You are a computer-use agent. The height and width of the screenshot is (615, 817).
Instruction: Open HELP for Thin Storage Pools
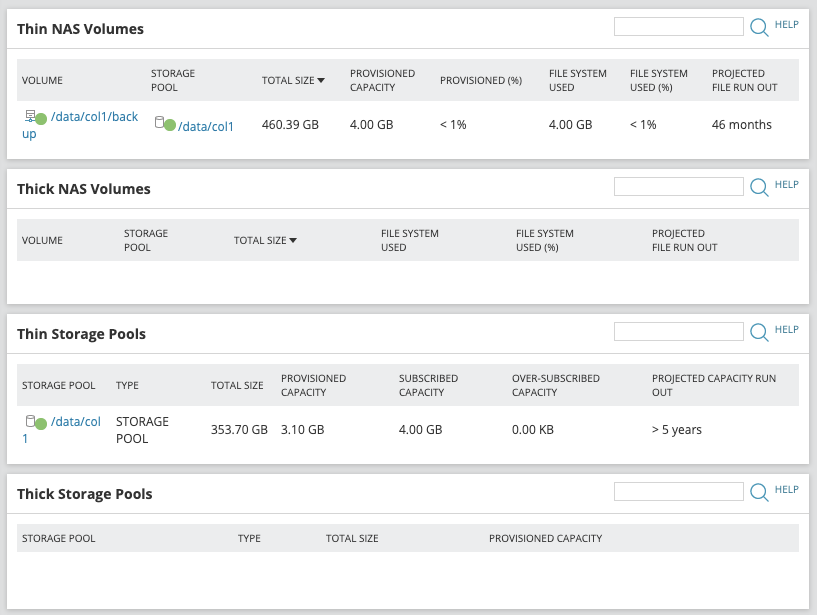point(786,330)
